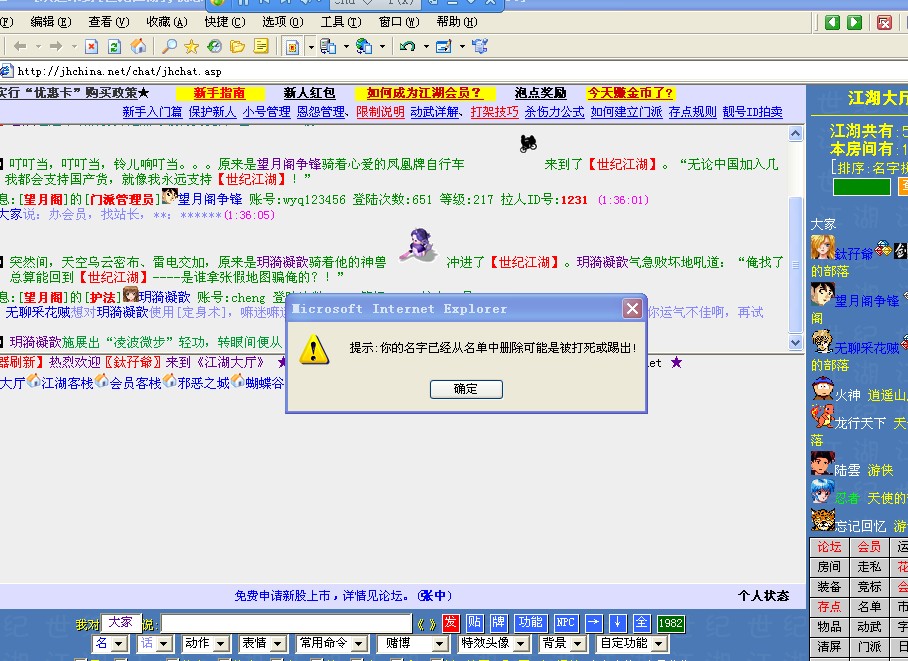Open the 名 dropdown
The height and width of the screenshot is (661, 908).
click(x=111, y=644)
